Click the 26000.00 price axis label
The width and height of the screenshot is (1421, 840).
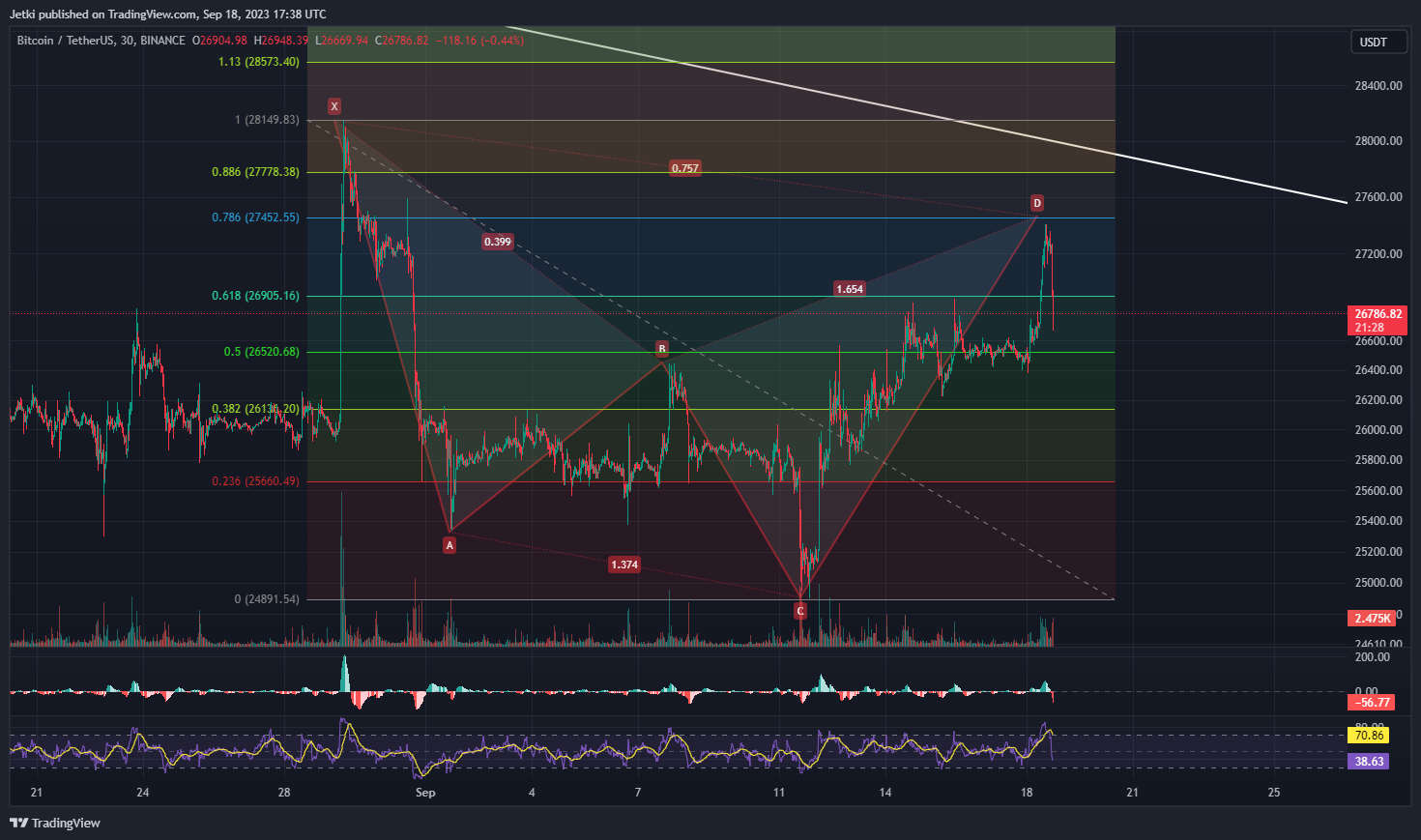pyautogui.click(x=1378, y=430)
